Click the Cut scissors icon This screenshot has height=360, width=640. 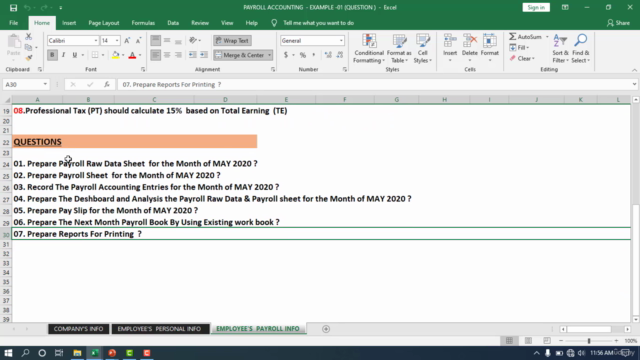click(28, 37)
